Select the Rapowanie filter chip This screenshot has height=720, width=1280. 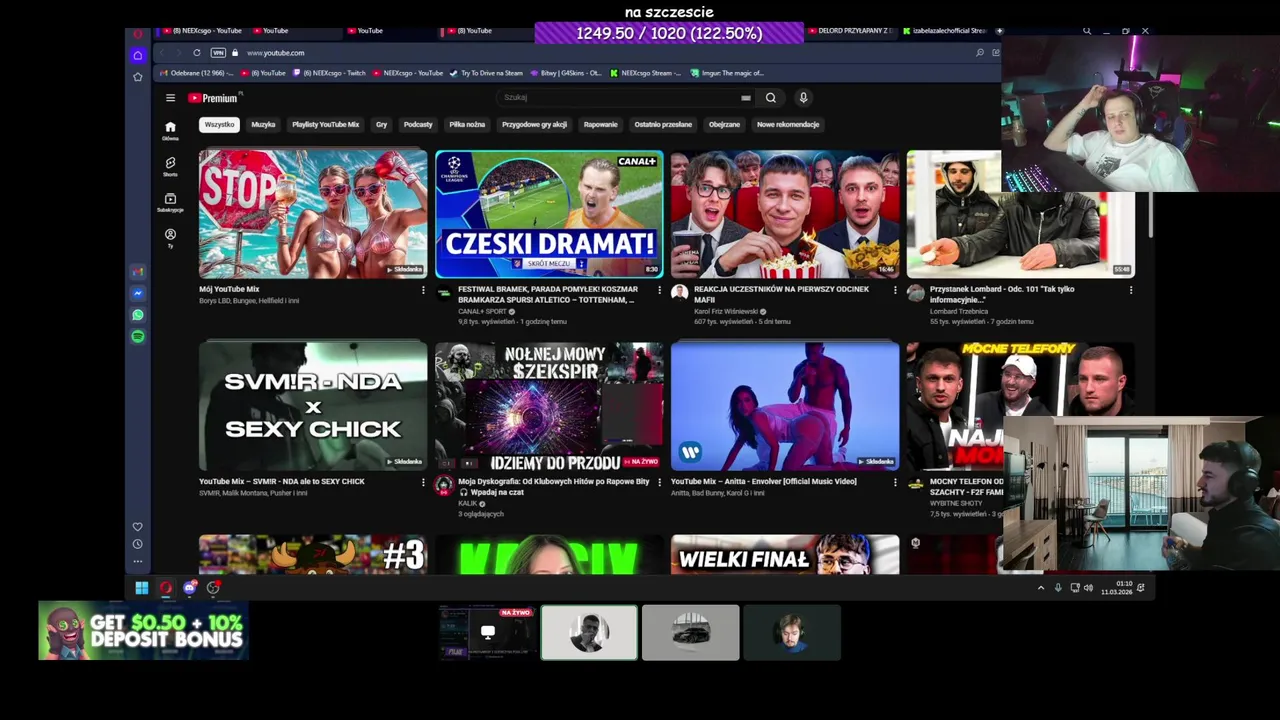[x=601, y=125]
